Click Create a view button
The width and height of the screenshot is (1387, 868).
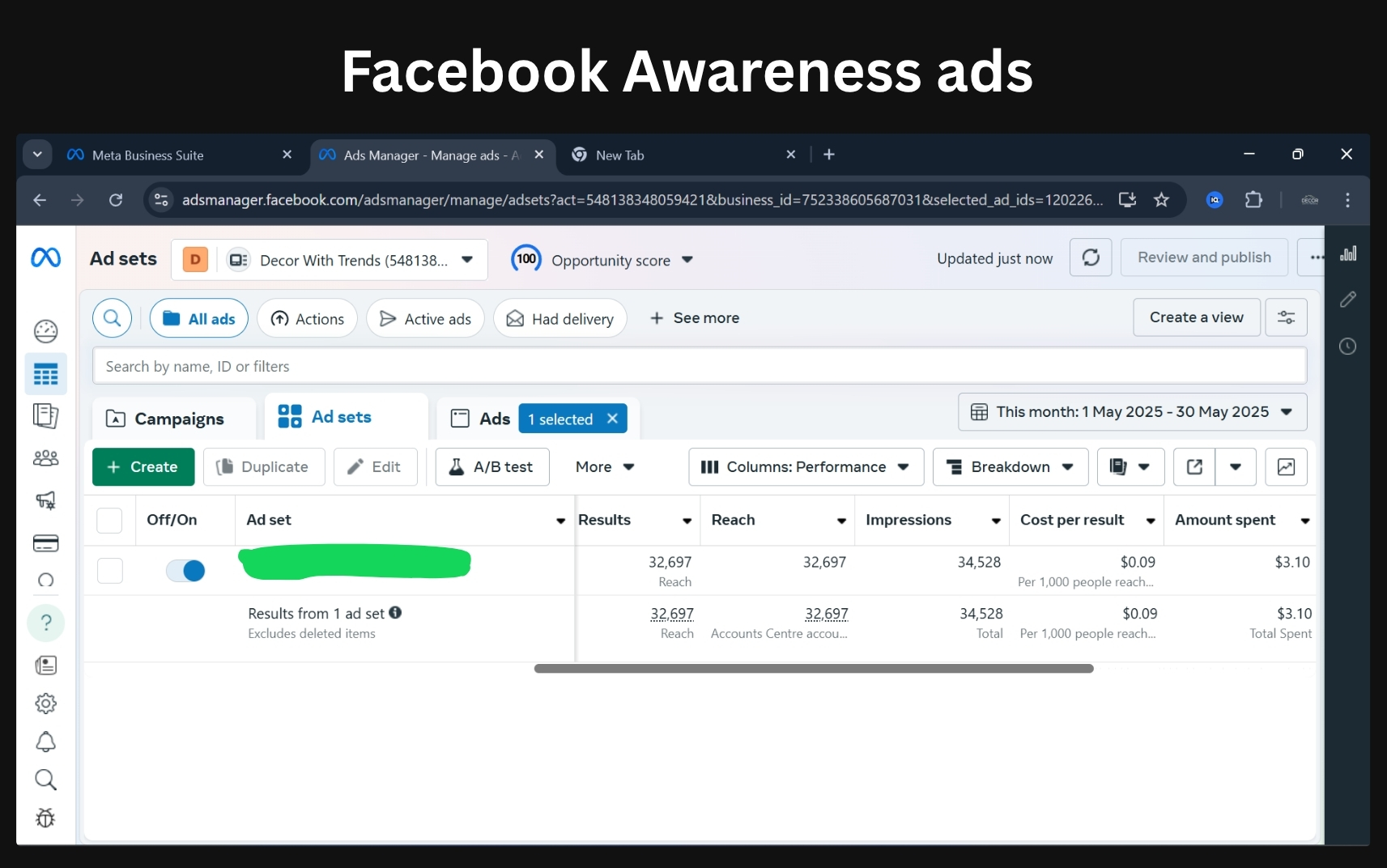[1197, 317]
